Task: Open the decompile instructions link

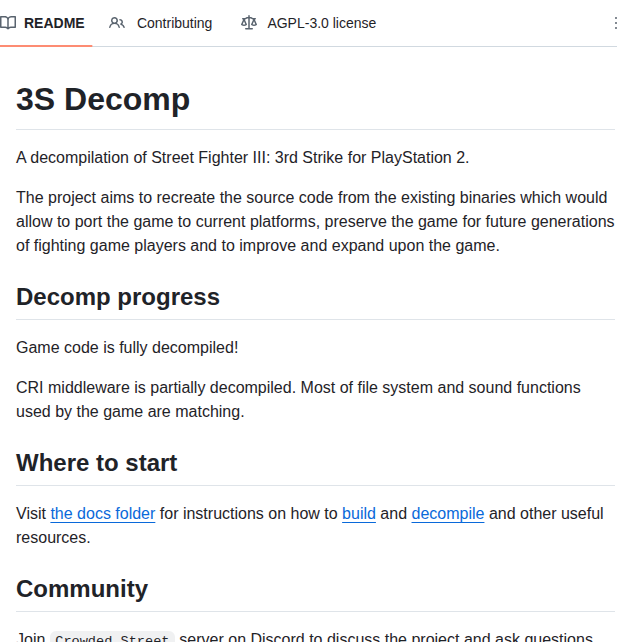Action: point(447,513)
